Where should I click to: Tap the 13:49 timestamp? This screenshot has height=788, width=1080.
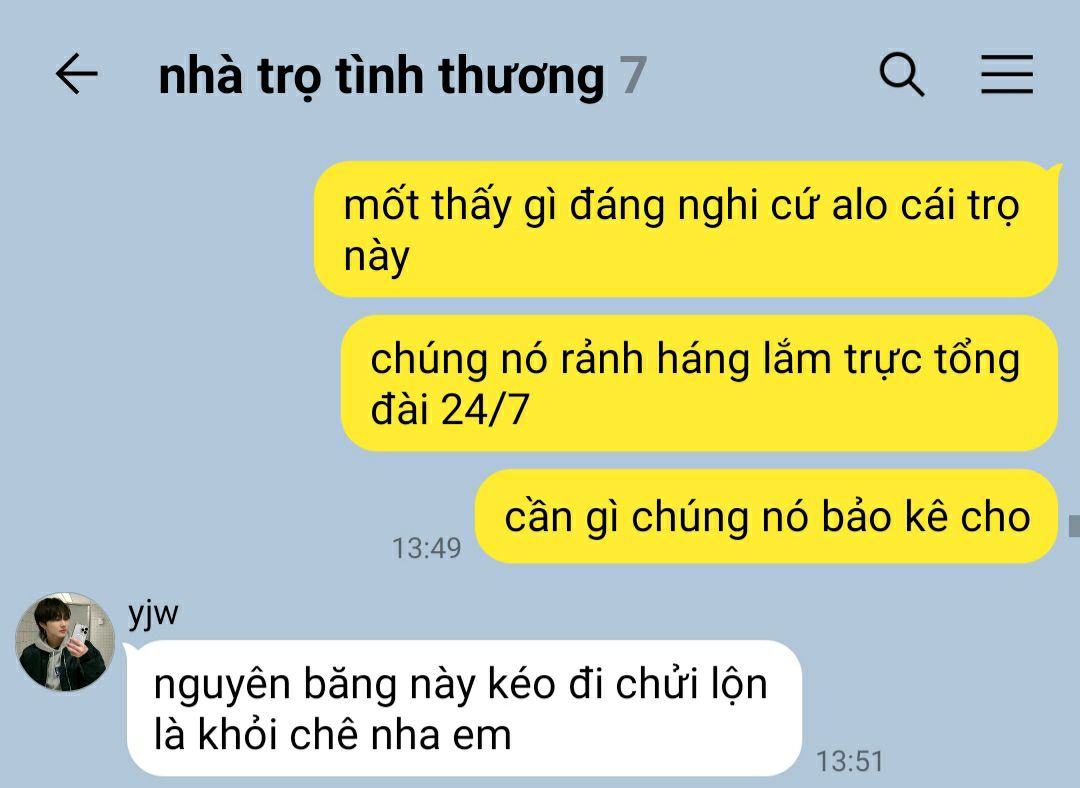426,548
